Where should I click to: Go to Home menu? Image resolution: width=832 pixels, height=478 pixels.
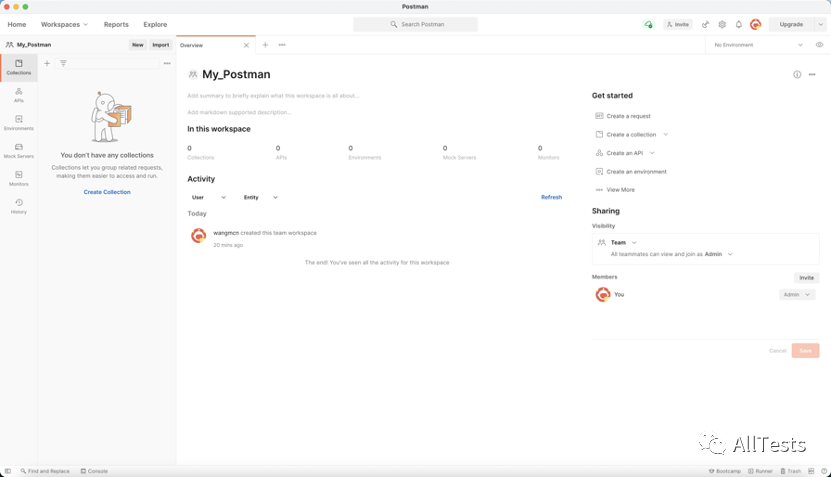click(x=17, y=24)
